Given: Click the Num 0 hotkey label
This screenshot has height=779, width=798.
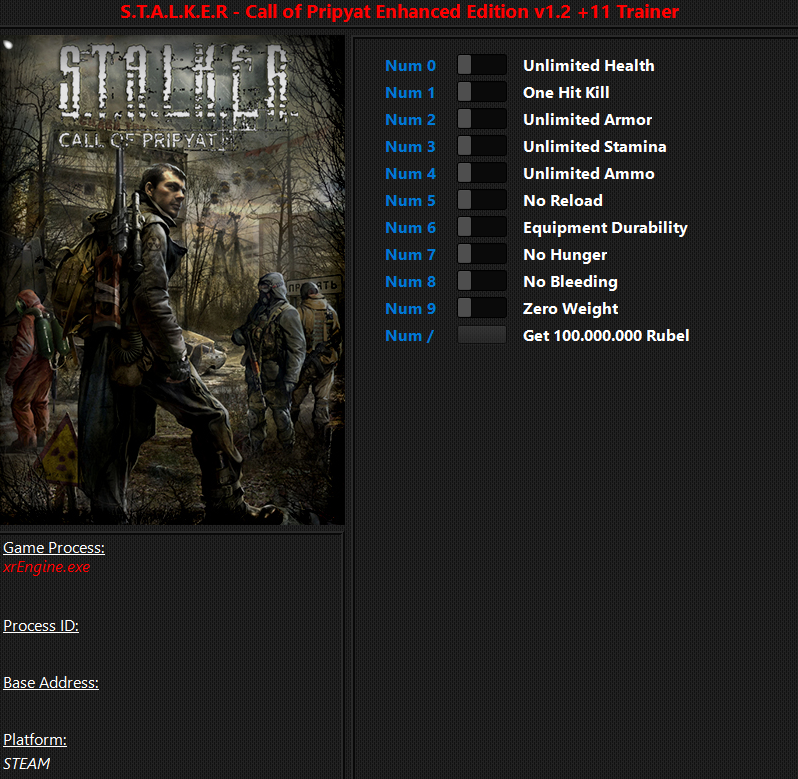Looking at the screenshot, I should (410, 66).
